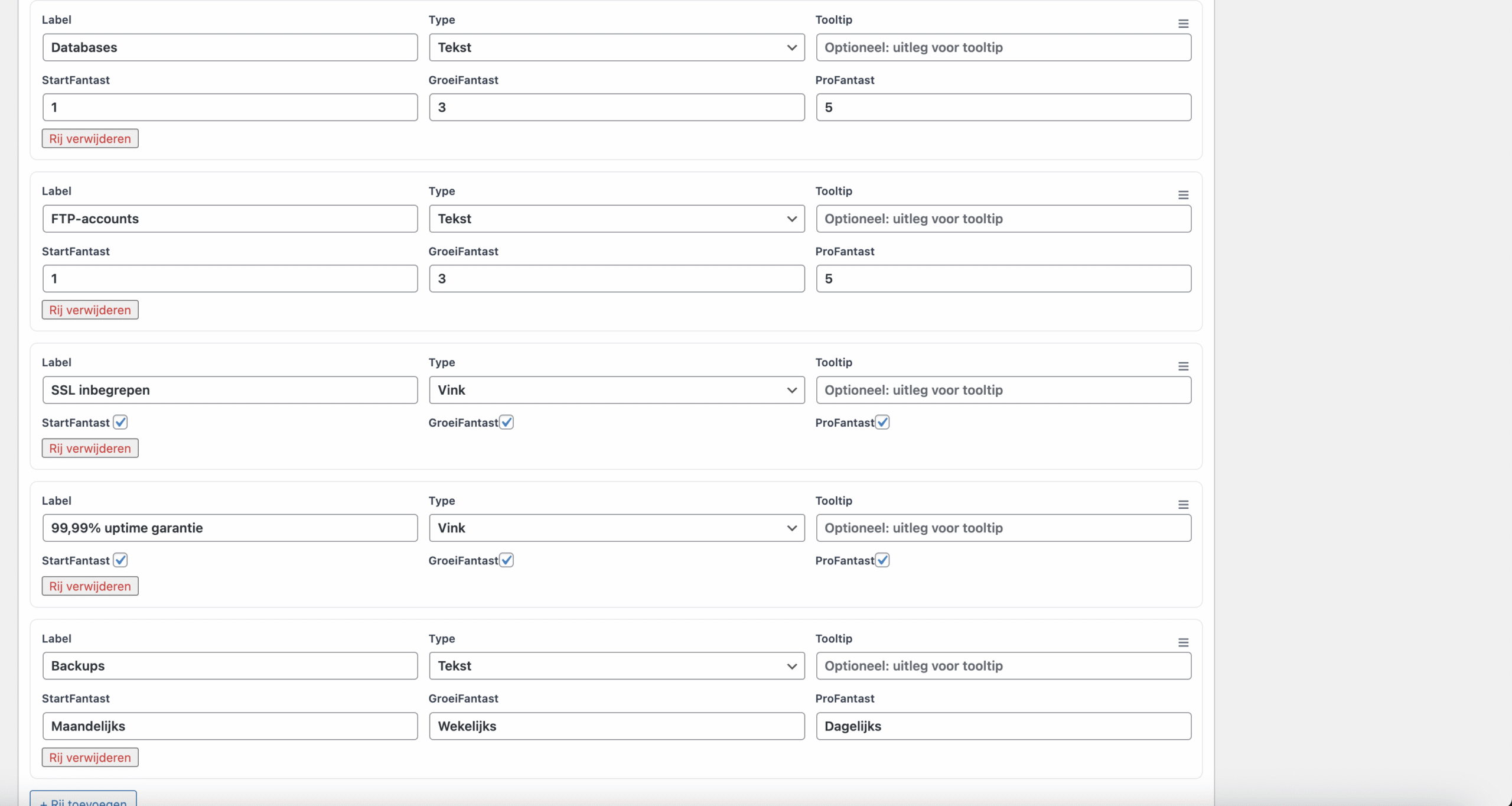This screenshot has width=1512, height=806.
Task: Delete the SSL inbegrepen row
Action: pos(90,448)
